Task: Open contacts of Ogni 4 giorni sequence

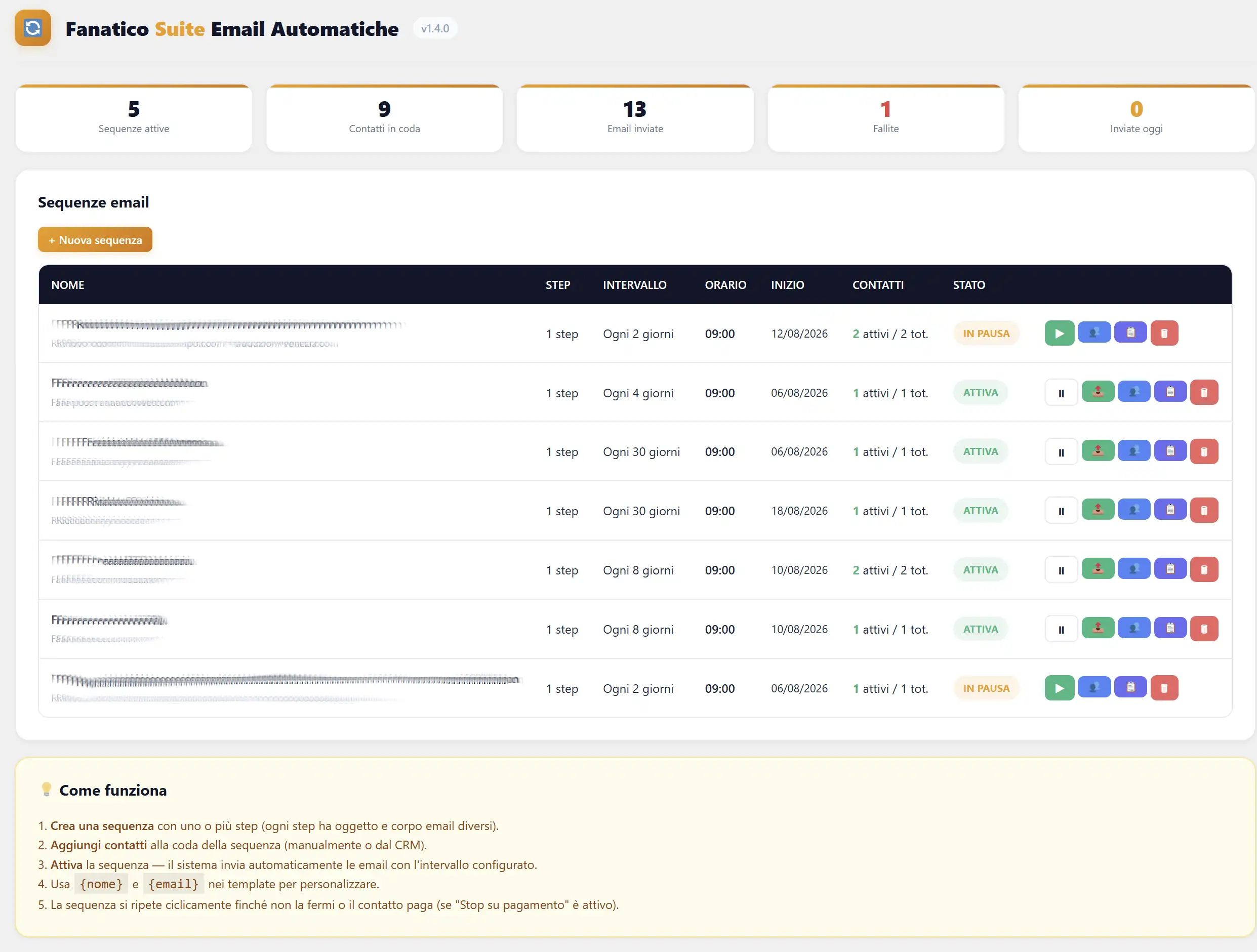Action: [1134, 392]
